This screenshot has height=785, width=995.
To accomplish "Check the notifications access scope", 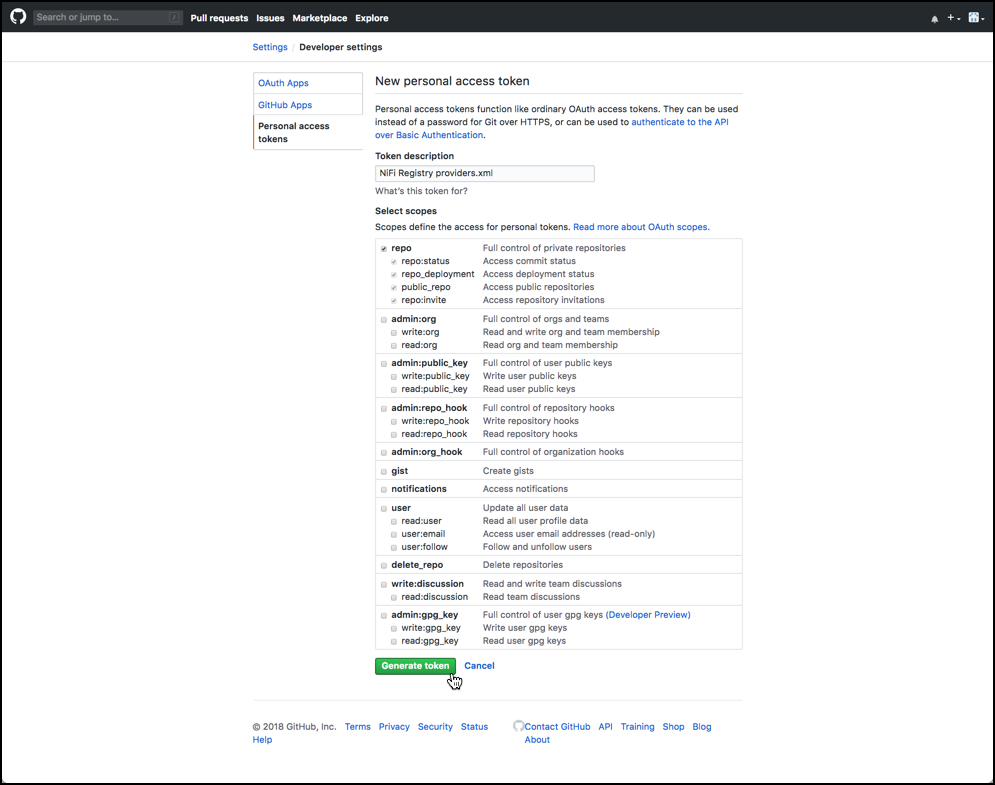I will point(383,489).
